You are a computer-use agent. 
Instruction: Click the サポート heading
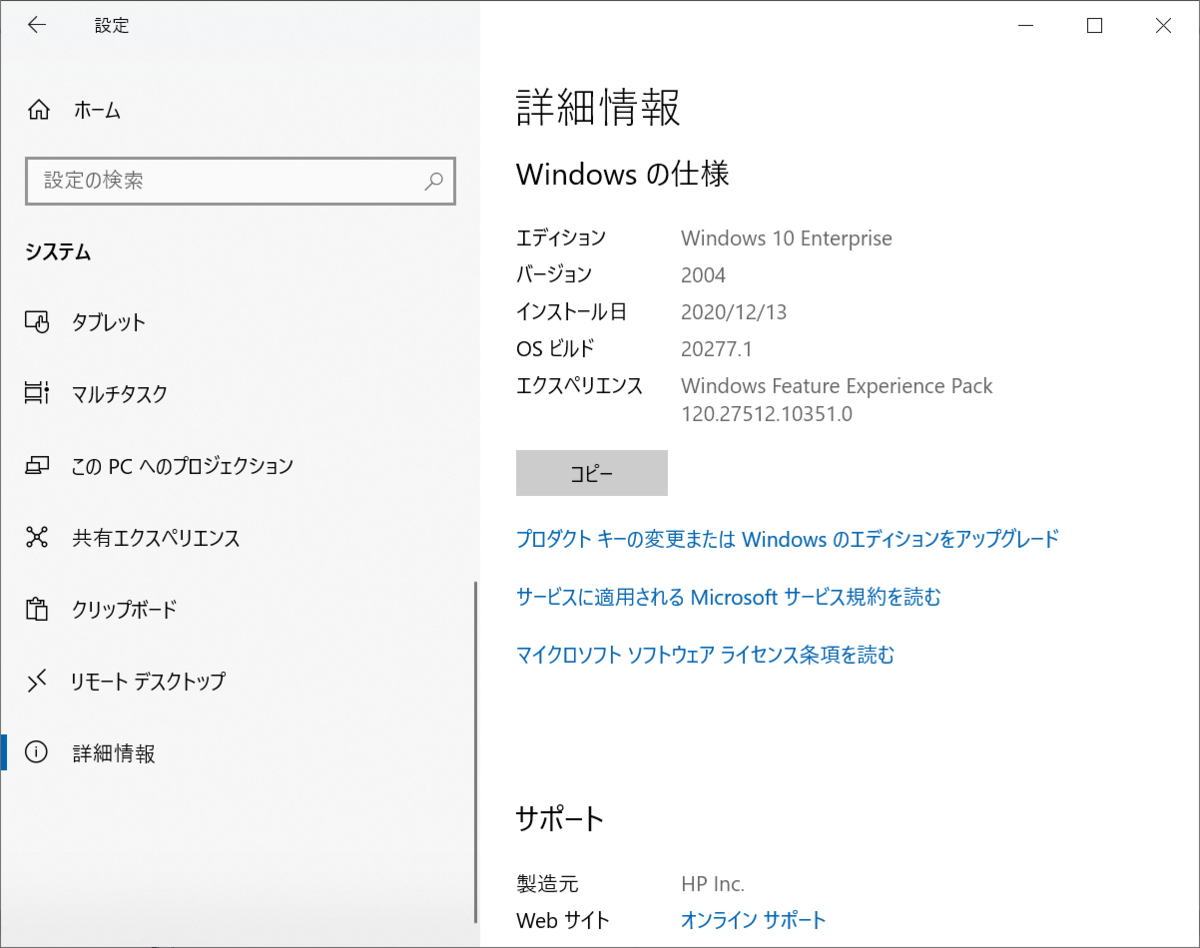click(x=560, y=819)
